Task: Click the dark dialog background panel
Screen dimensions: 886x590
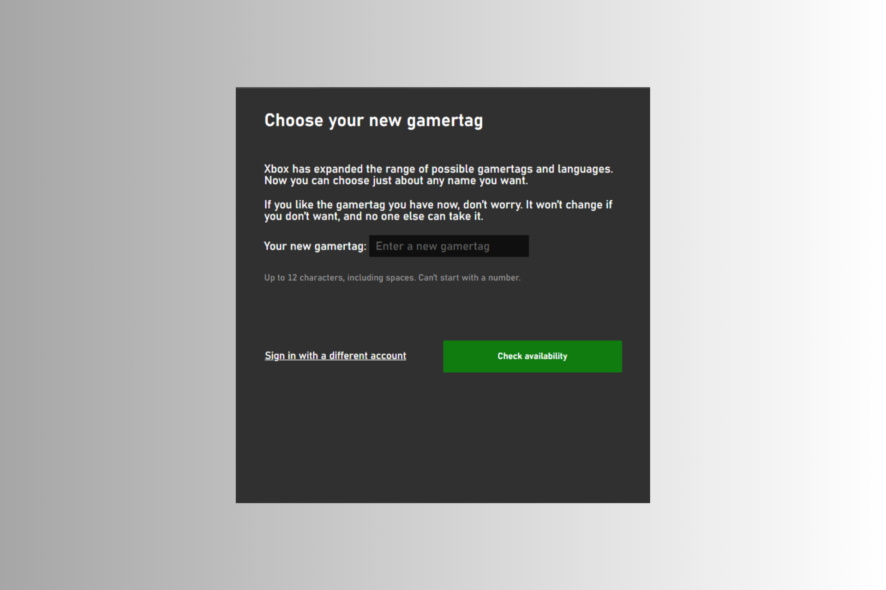Action: tap(440, 450)
